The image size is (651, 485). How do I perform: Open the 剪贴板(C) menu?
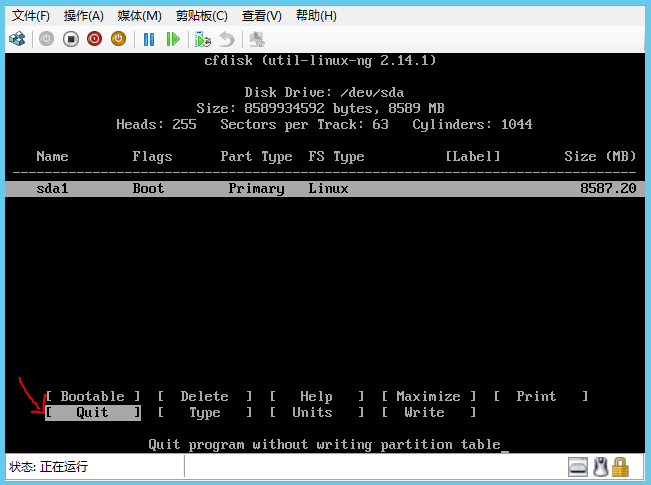click(x=201, y=16)
